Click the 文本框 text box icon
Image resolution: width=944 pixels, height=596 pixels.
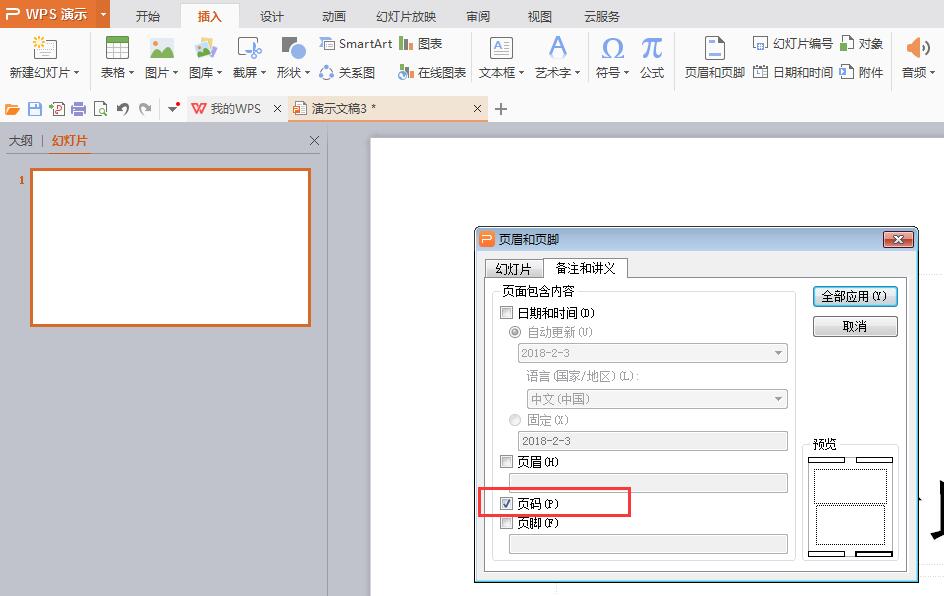point(501,48)
